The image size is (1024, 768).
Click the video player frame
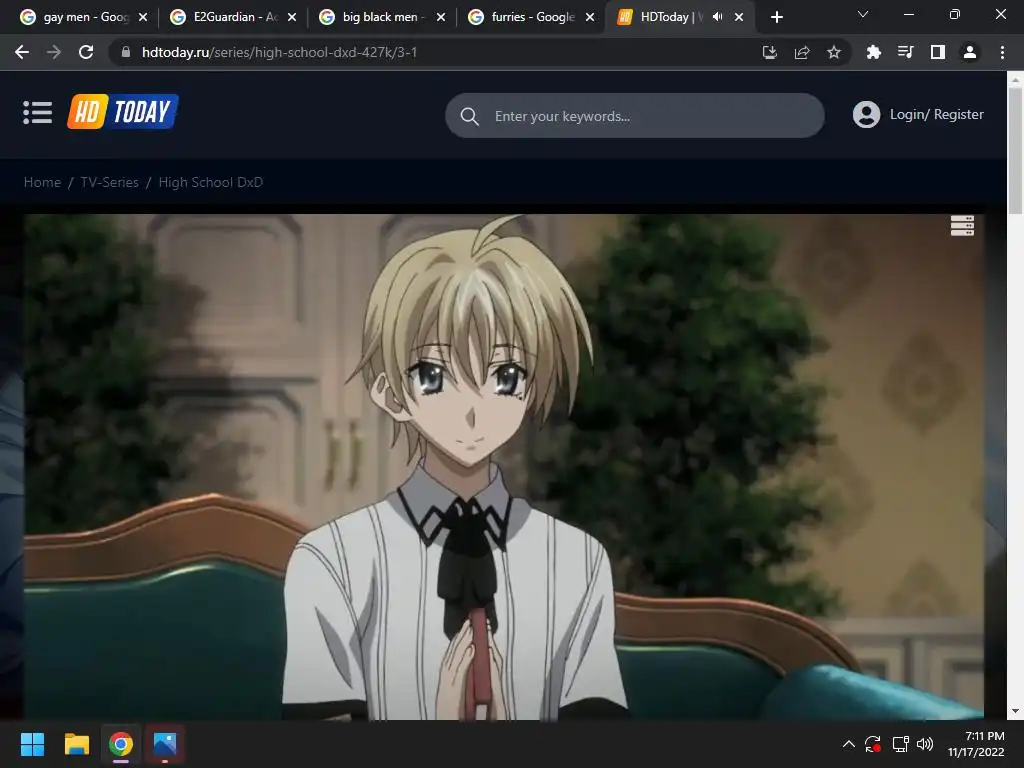pyautogui.click(x=504, y=467)
